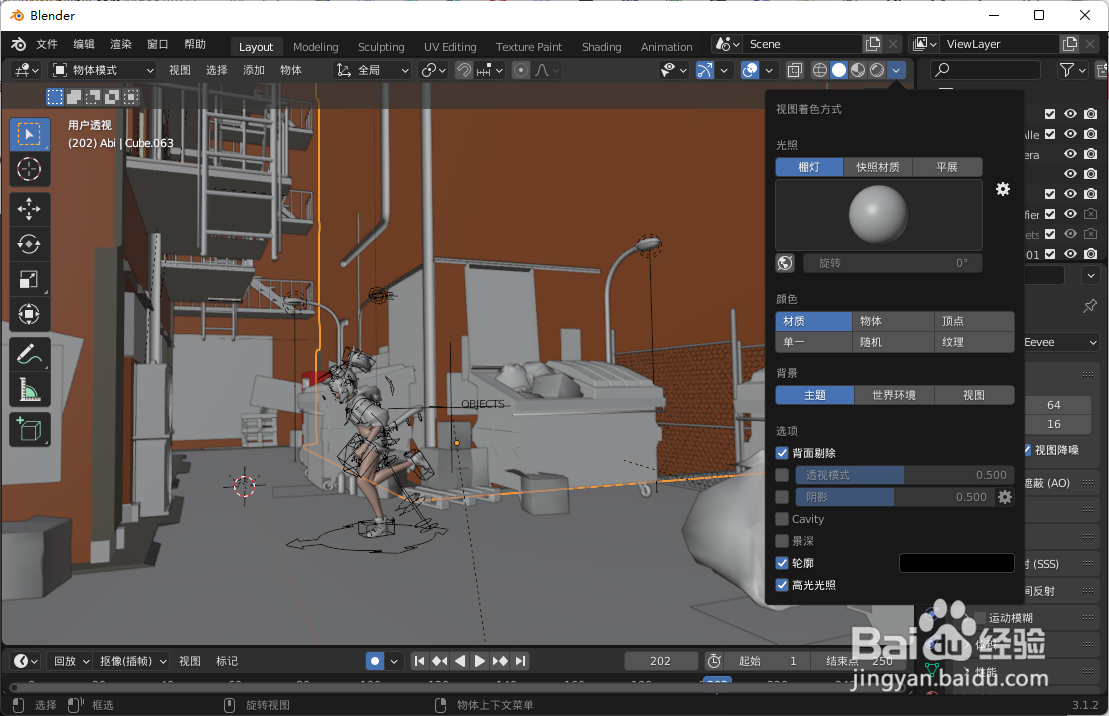Select the Scale tool

(x=29, y=279)
